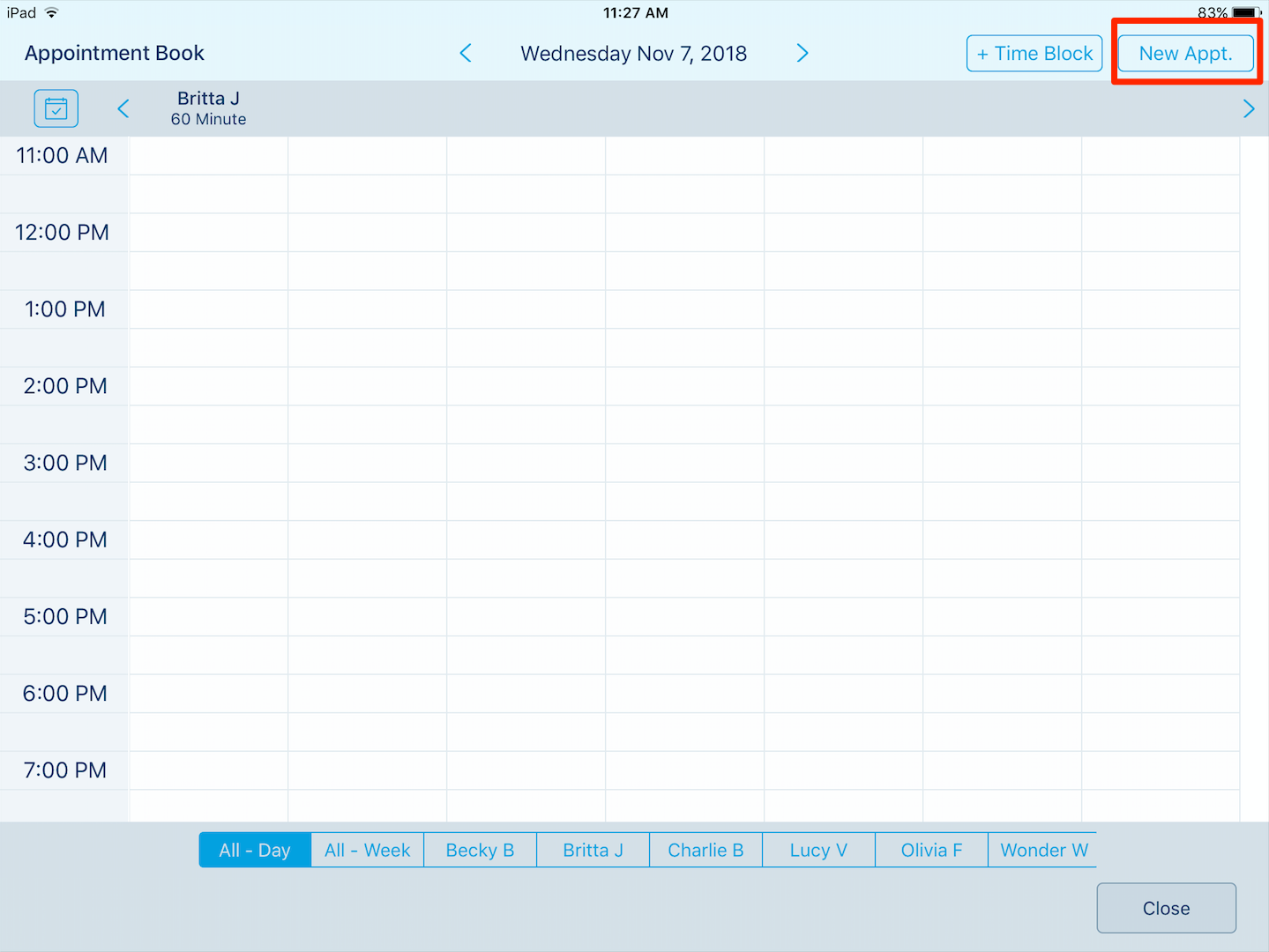Close the Appointment Book
The image size is (1269, 952).
point(1166,908)
